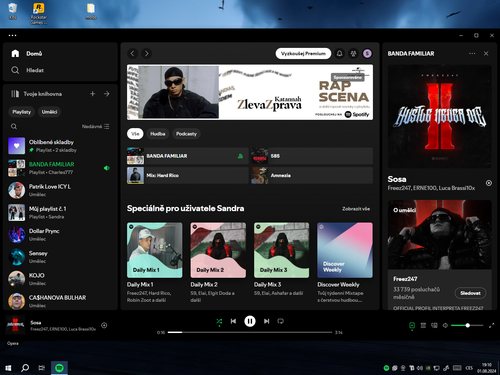
Task: Click Spotify icon in taskbar
Action: [59, 368]
